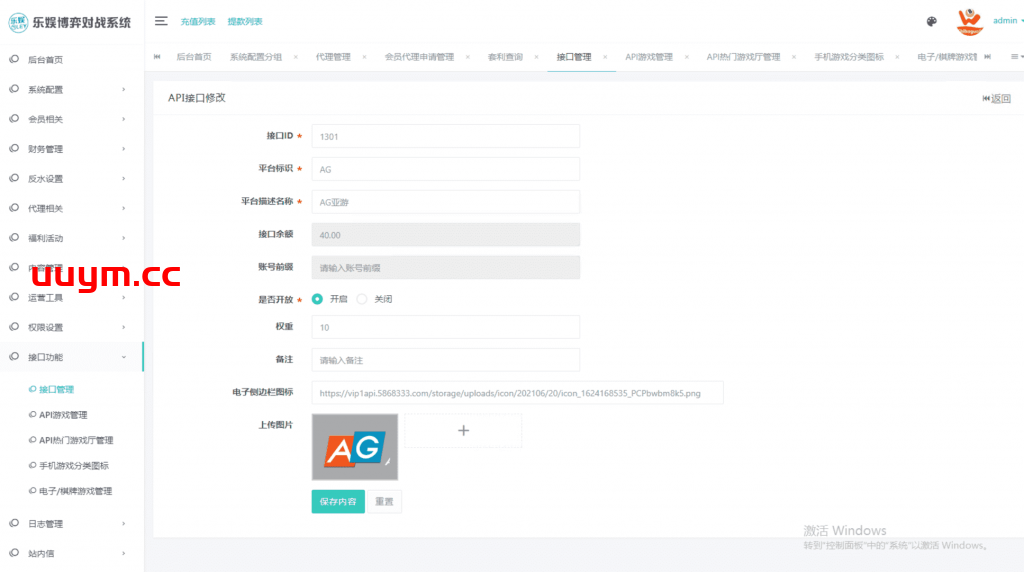Image resolution: width=1024 pixels, height=572 pixels.
Task: Expand the 财务管理 sidebar menu
Action: [x=71, y=149]
